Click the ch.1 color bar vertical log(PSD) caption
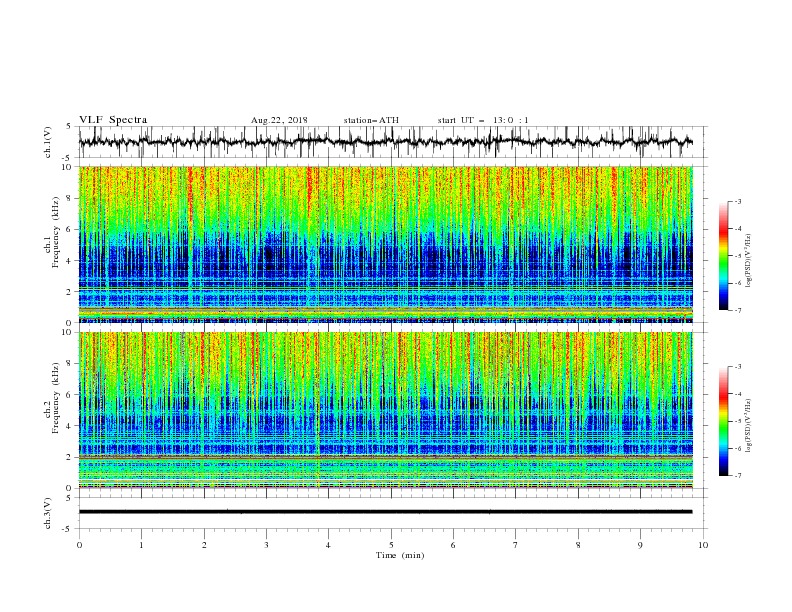 point(749,261)
